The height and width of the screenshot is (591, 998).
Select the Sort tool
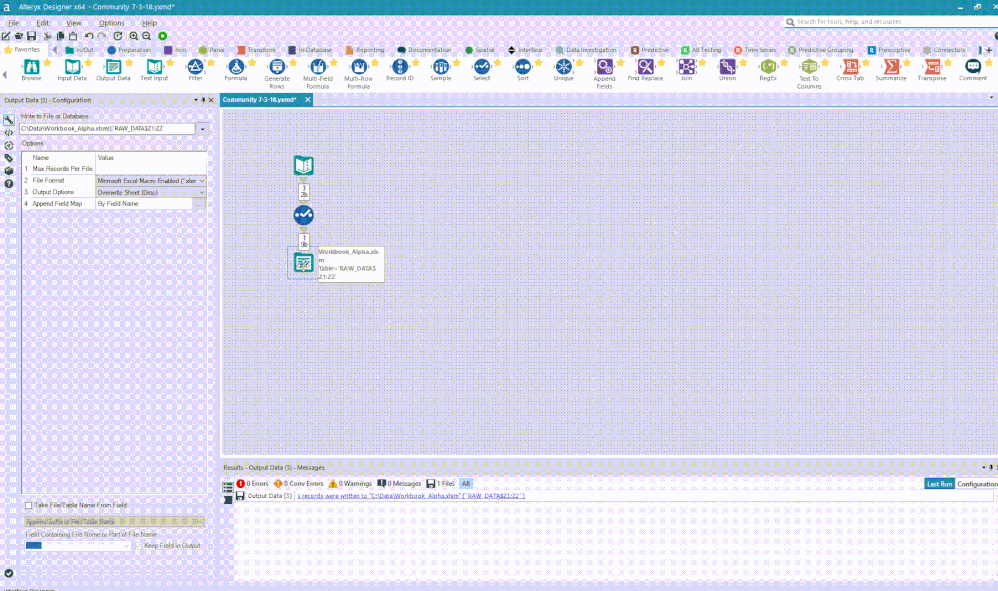pos(523,70)
